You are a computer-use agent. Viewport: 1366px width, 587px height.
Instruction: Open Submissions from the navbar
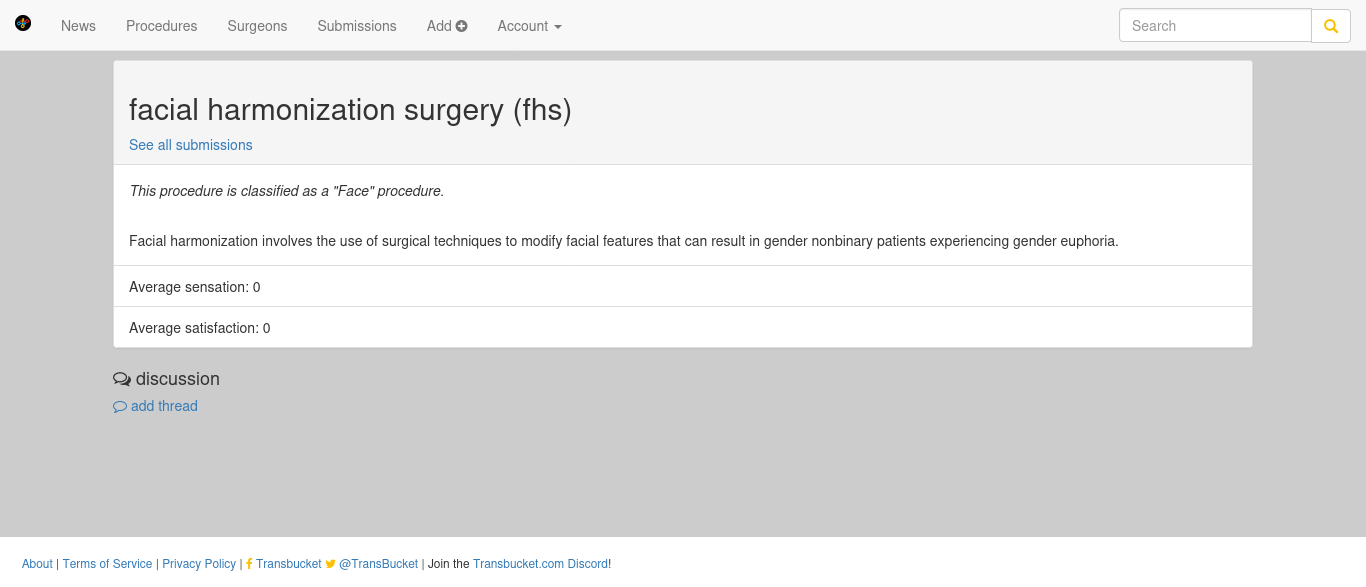pyautogui.click(x=357, y=26)
